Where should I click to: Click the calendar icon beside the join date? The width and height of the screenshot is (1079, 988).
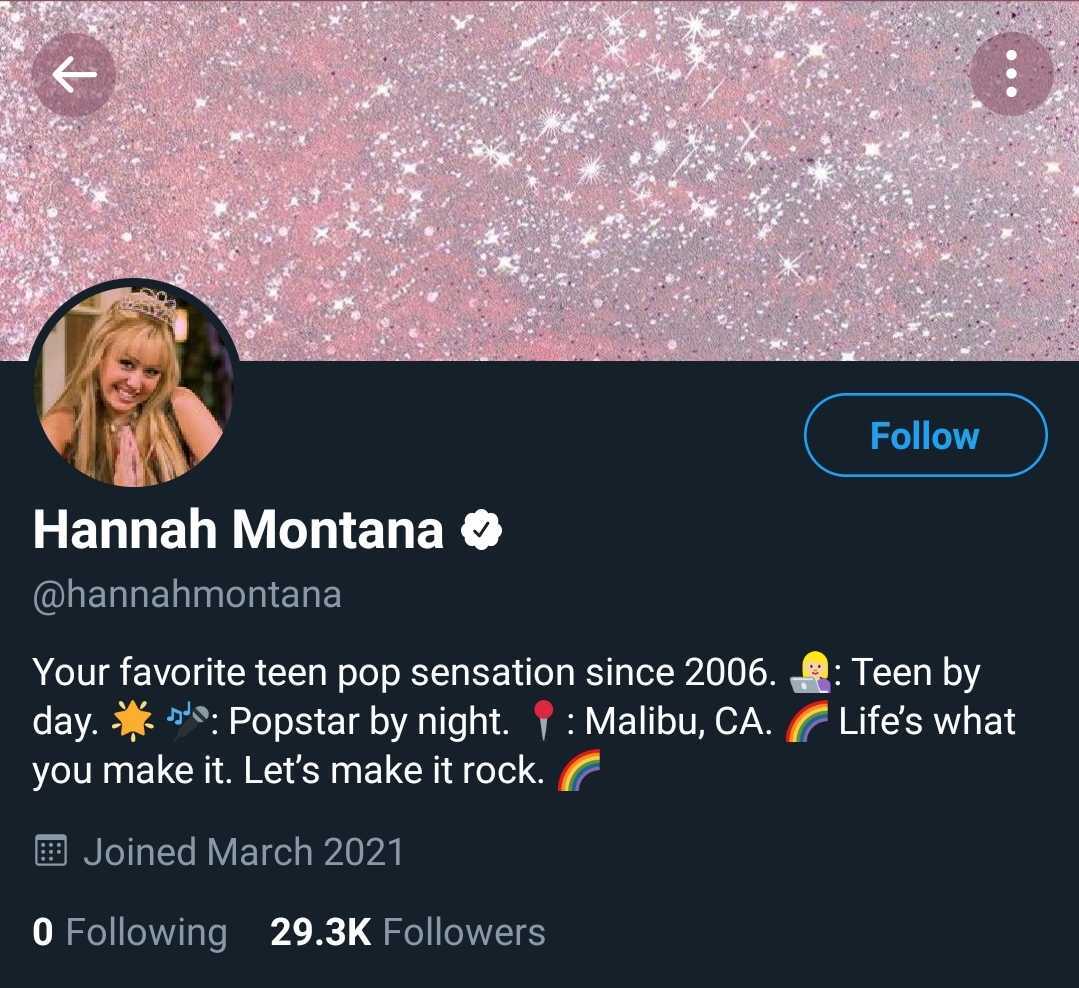[50, 852]
